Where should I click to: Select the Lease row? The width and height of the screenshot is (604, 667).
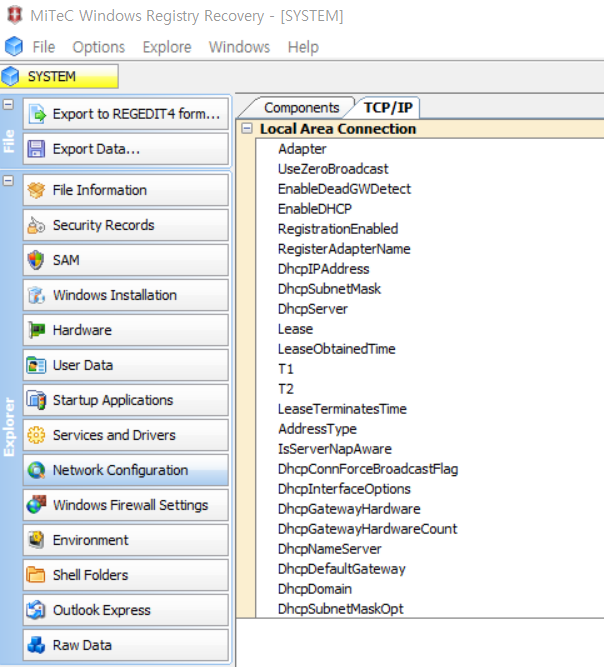(x=430, y=329)
